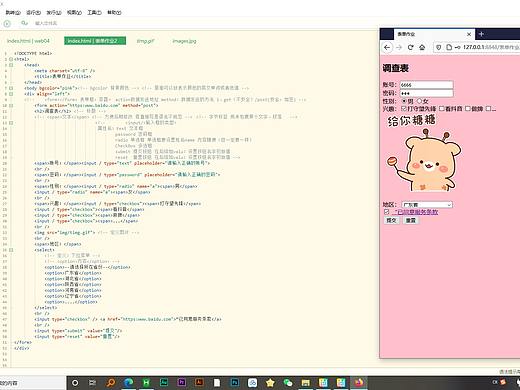
Task: Select the 女 radio button
Action: click(419, 101)
